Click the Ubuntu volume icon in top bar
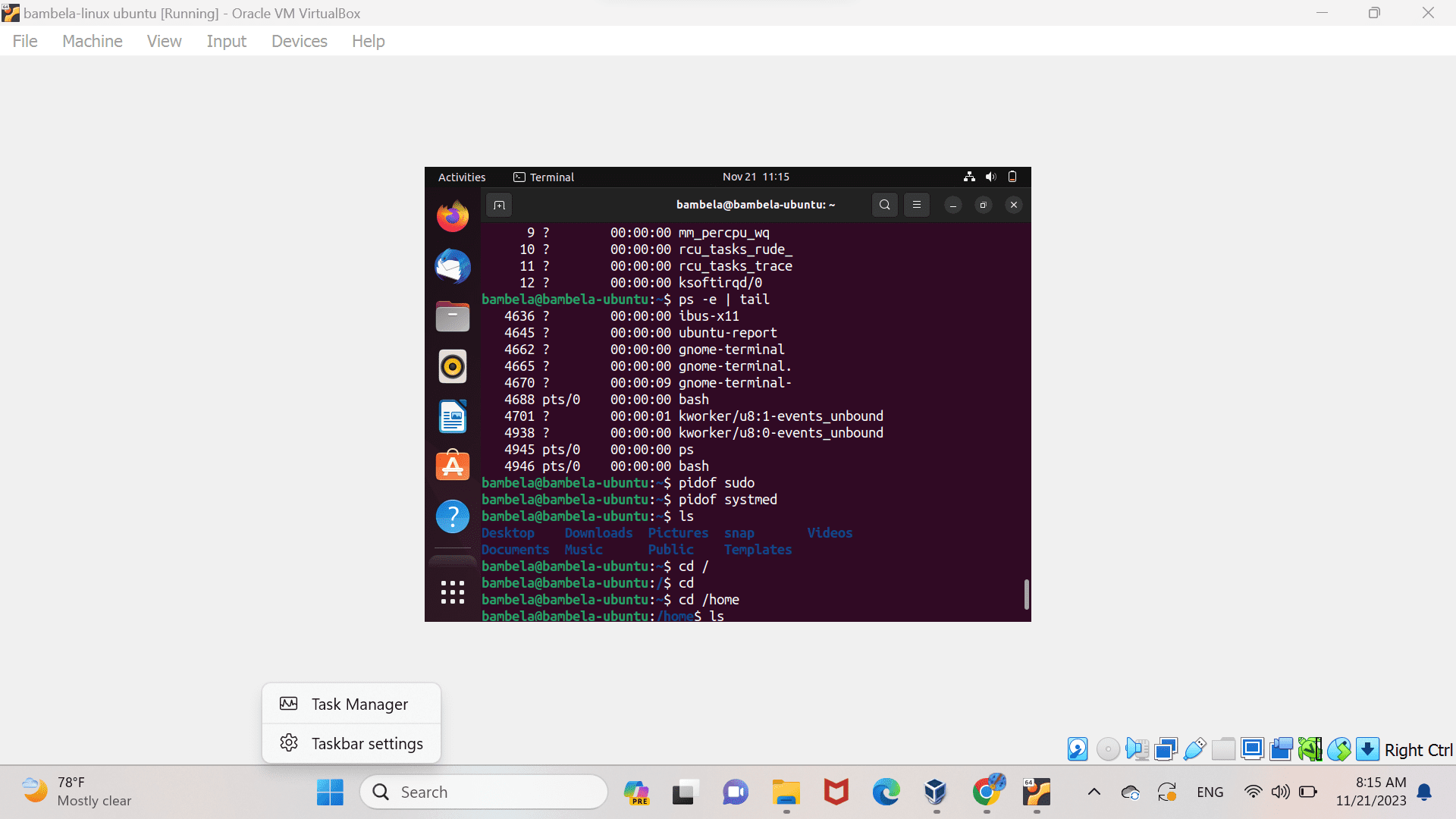1456x819 pixels. (990, 177)
